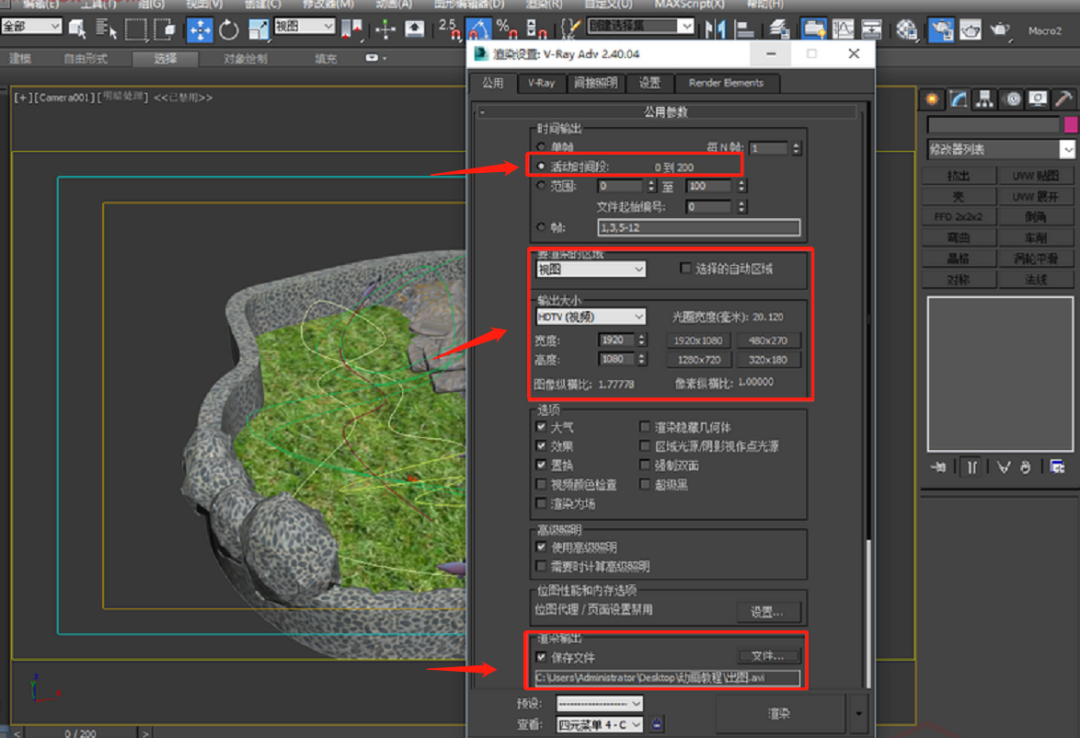
Task: Open the render button arrow dropdown
Action: click(x=858, y=714)
